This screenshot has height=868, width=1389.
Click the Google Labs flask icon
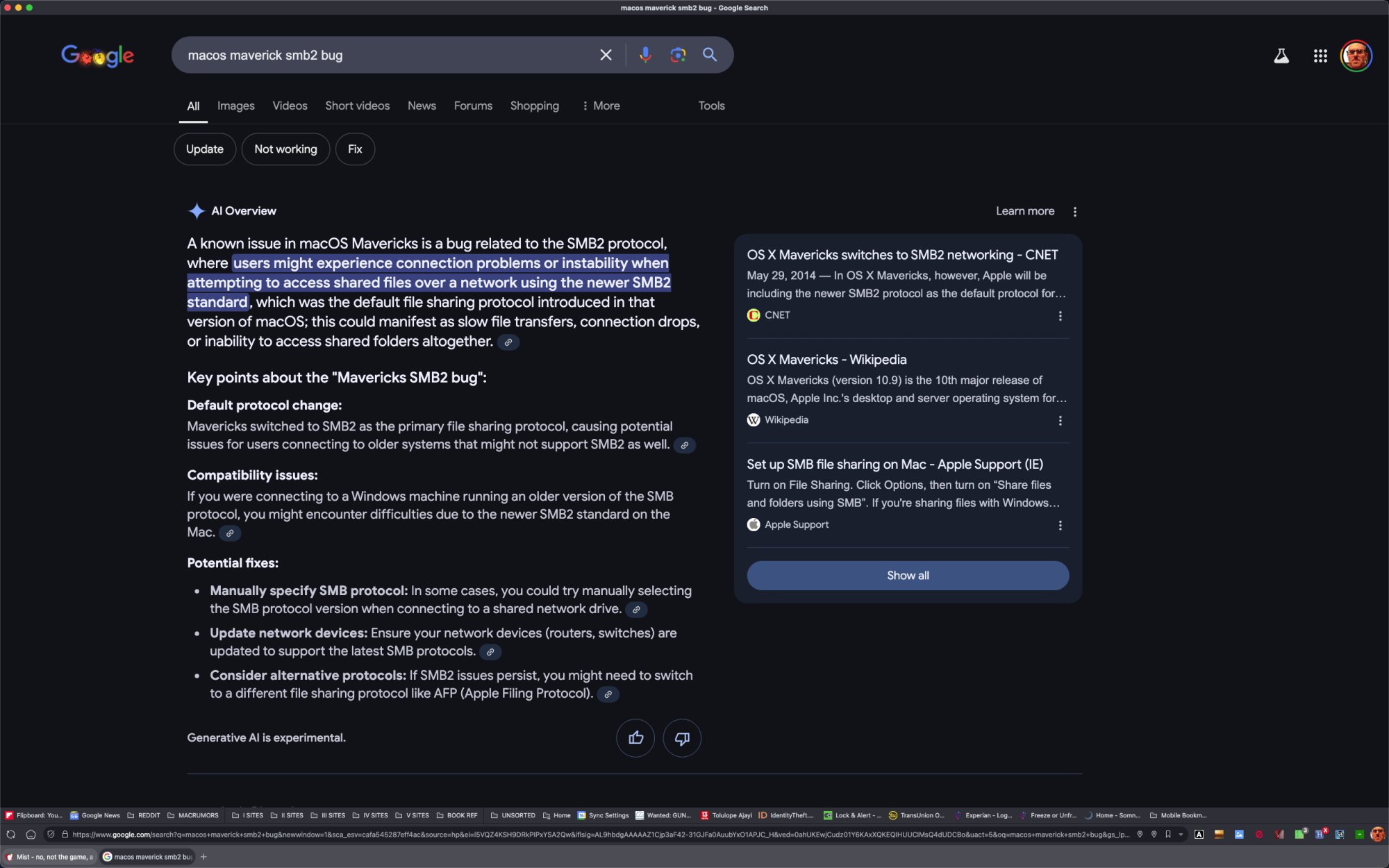click(1282, 55)
